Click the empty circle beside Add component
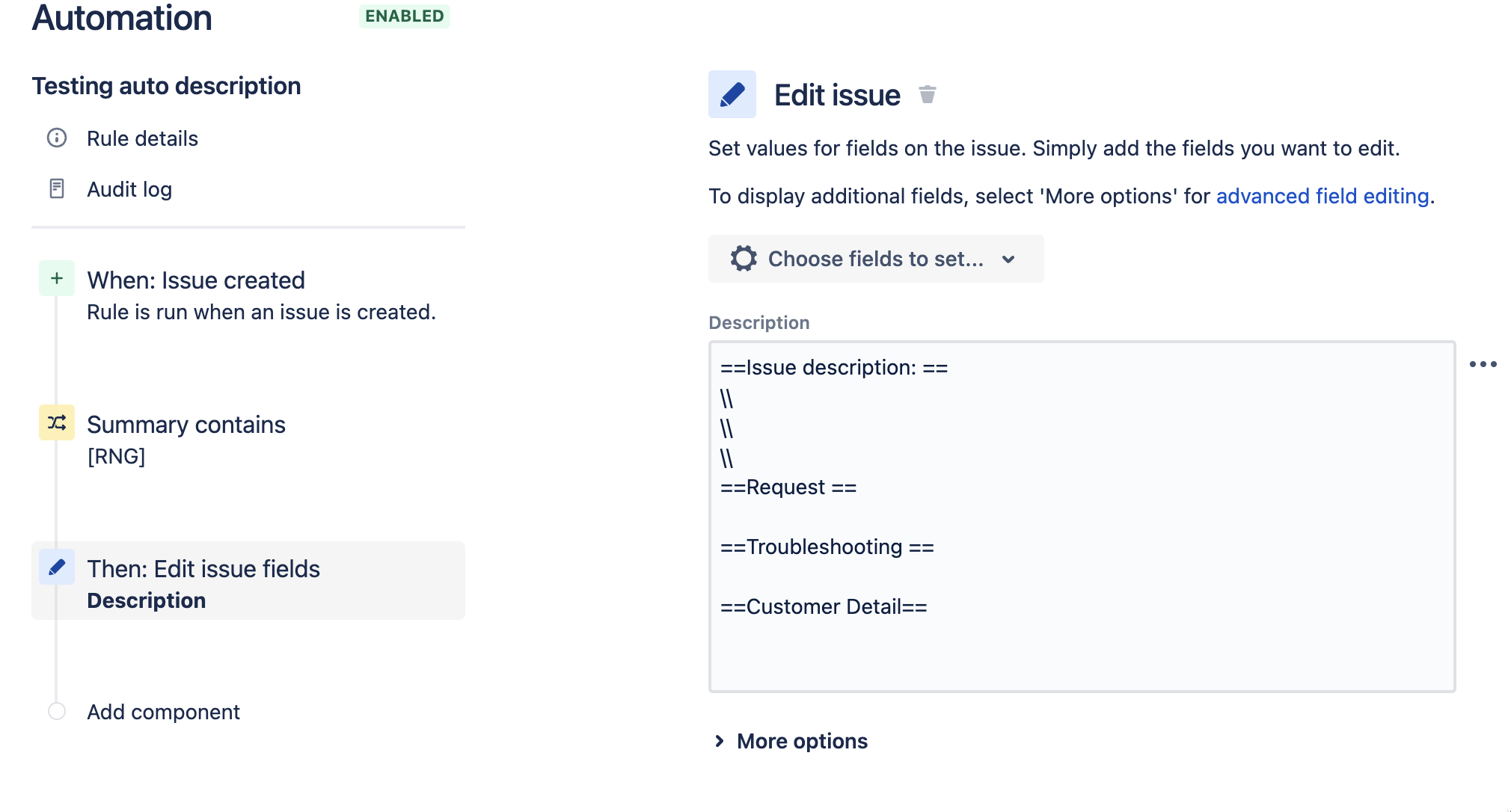 pyautogui.click(x=55, y=711)
